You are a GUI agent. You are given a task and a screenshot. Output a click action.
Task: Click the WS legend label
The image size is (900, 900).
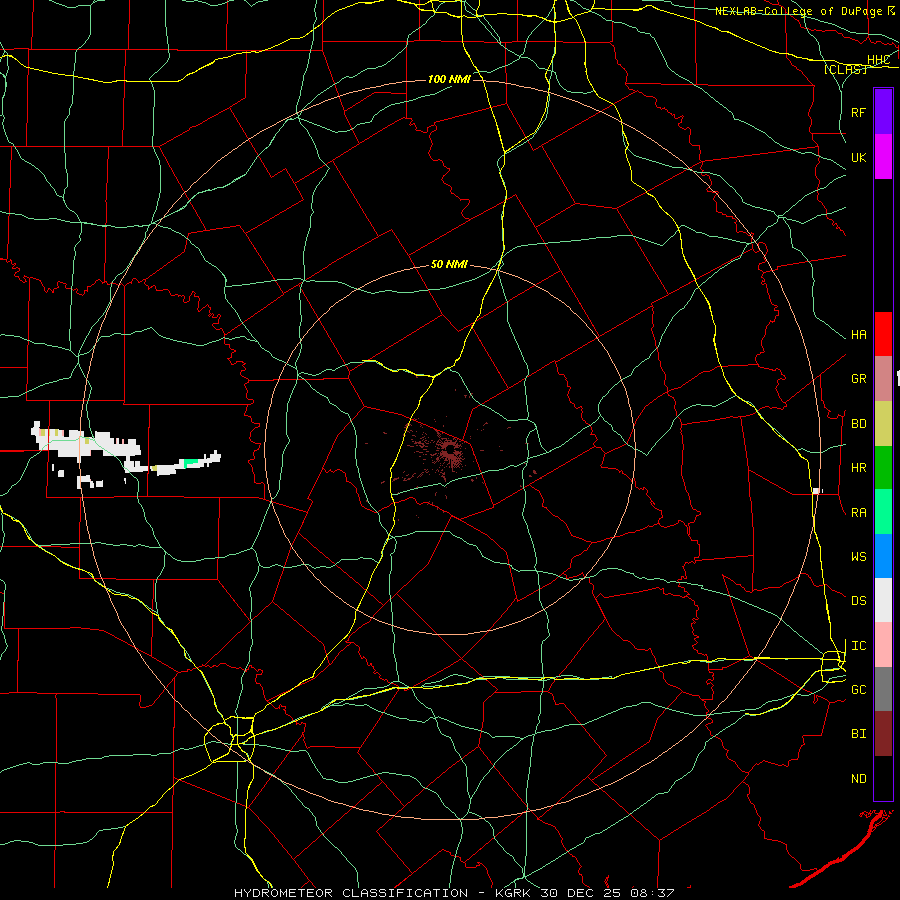click(858, 557)
